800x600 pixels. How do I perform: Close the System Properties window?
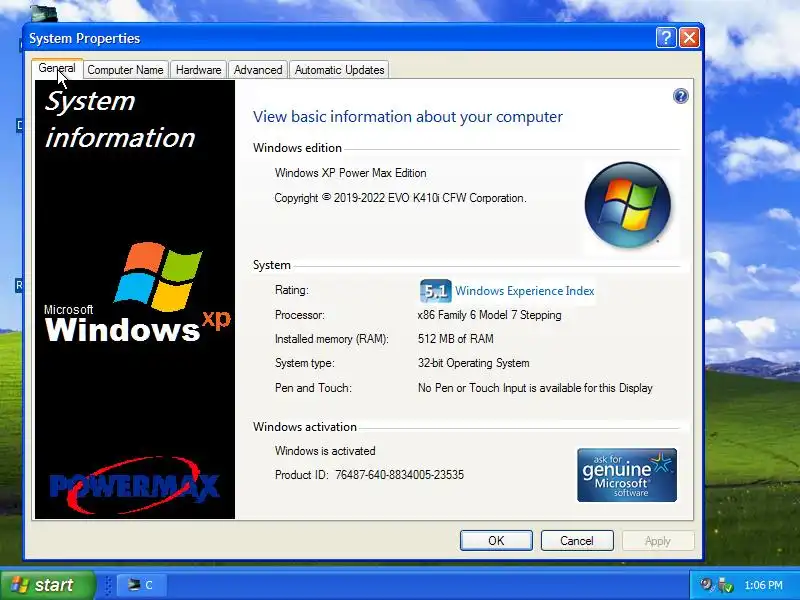click(x=689, y=38)
